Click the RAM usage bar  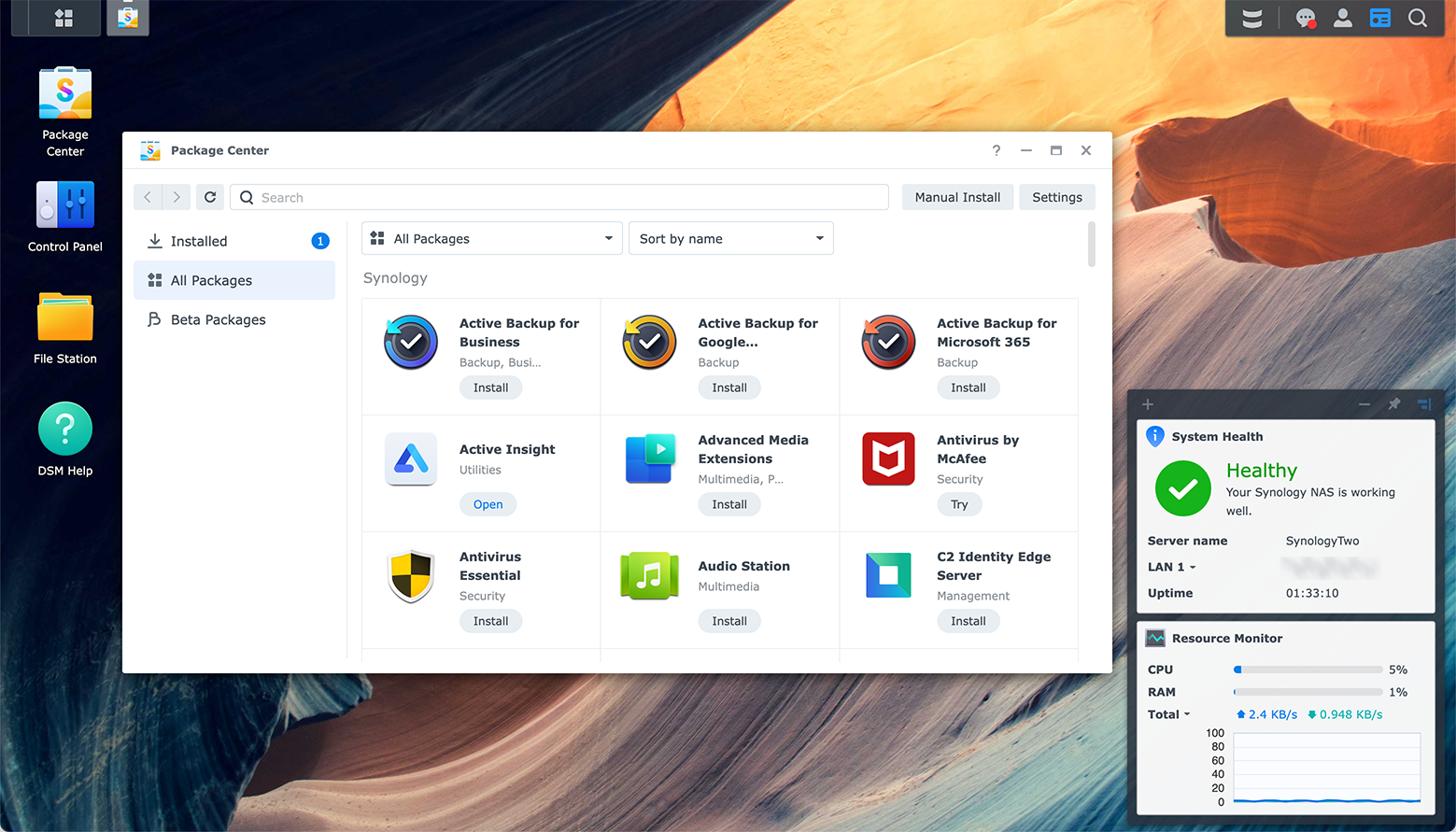tap(1308, 692)
